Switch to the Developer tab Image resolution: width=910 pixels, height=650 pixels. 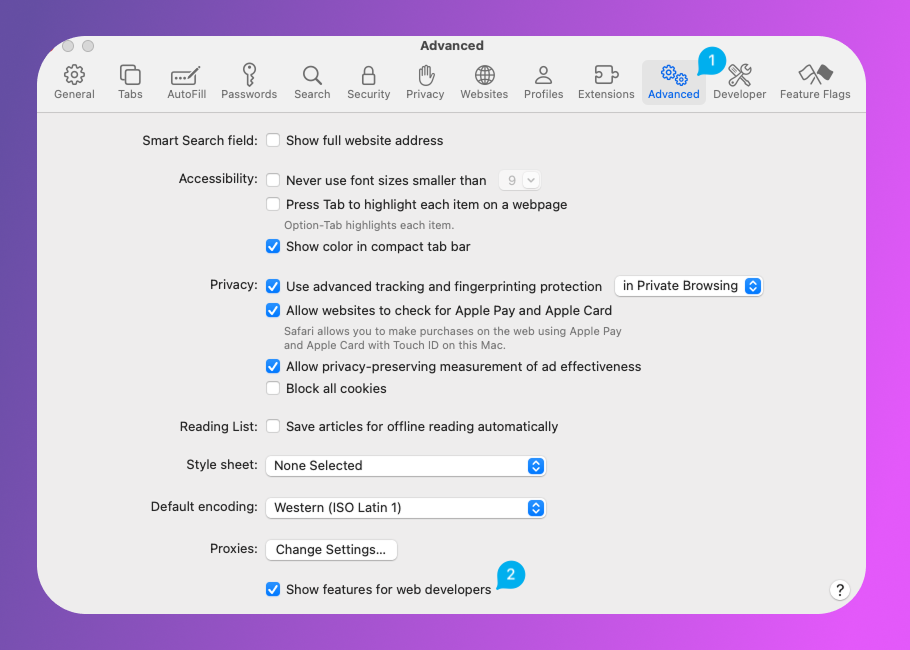tap(739, 82)
